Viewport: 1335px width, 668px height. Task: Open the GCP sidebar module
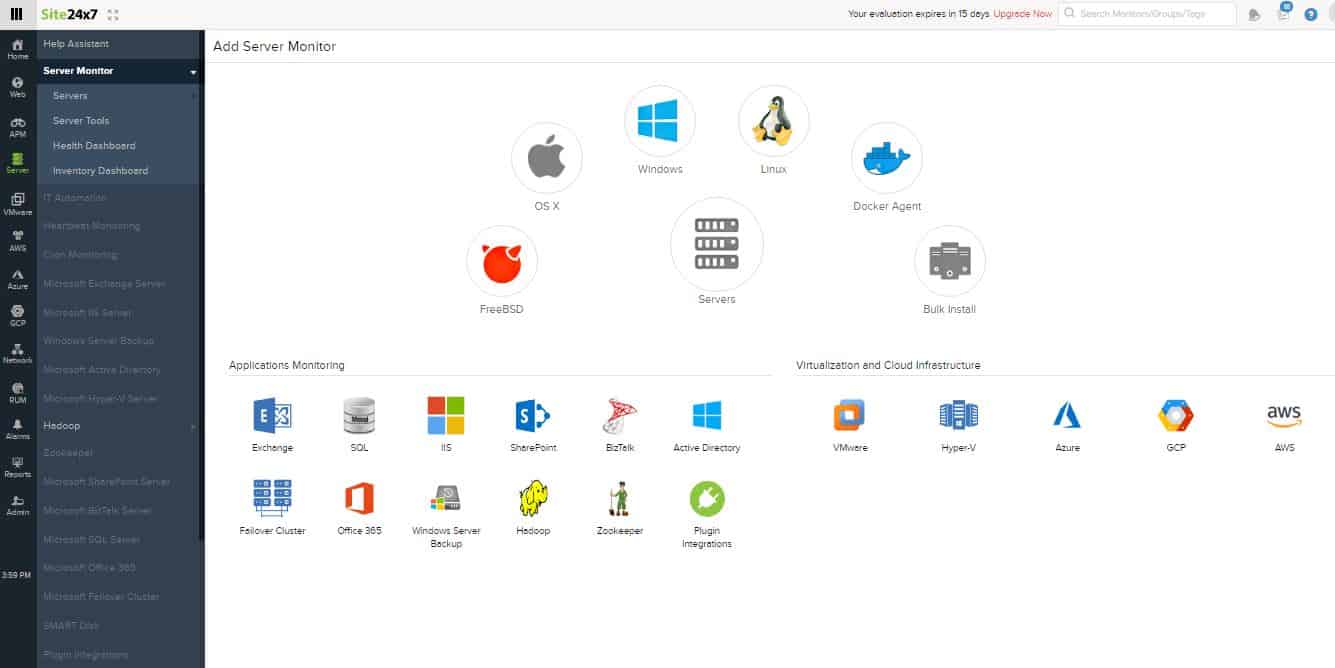click(x=17, y=316)
